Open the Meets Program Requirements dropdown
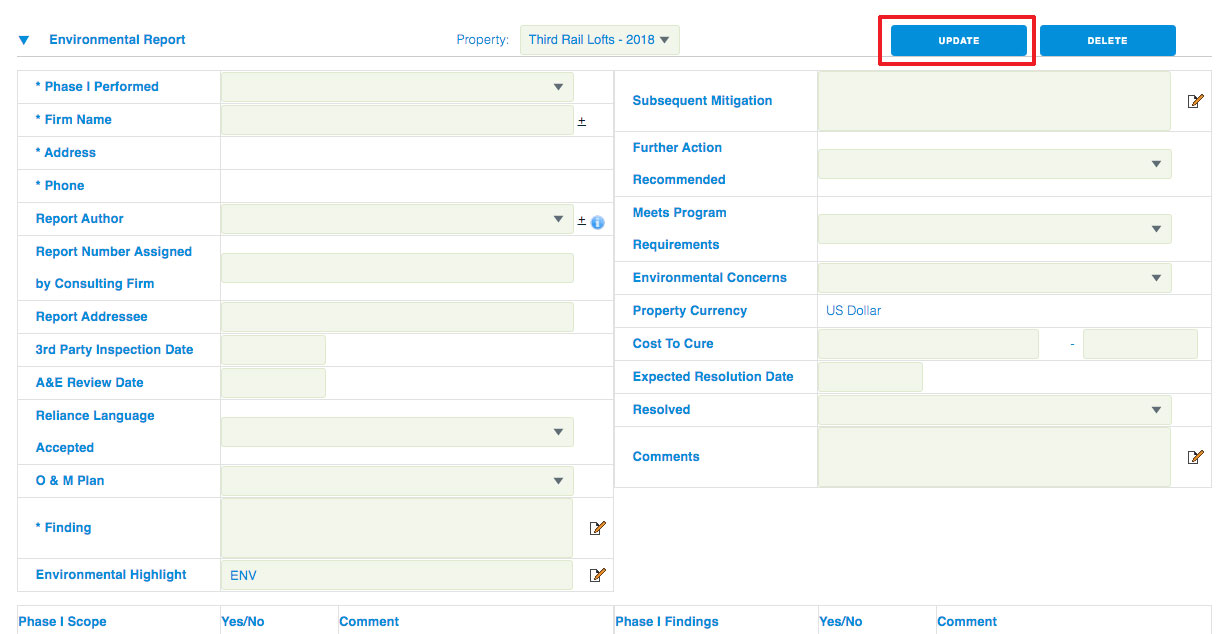The width and height of the screenshot is (1225, 634). [x=994, y=229]
